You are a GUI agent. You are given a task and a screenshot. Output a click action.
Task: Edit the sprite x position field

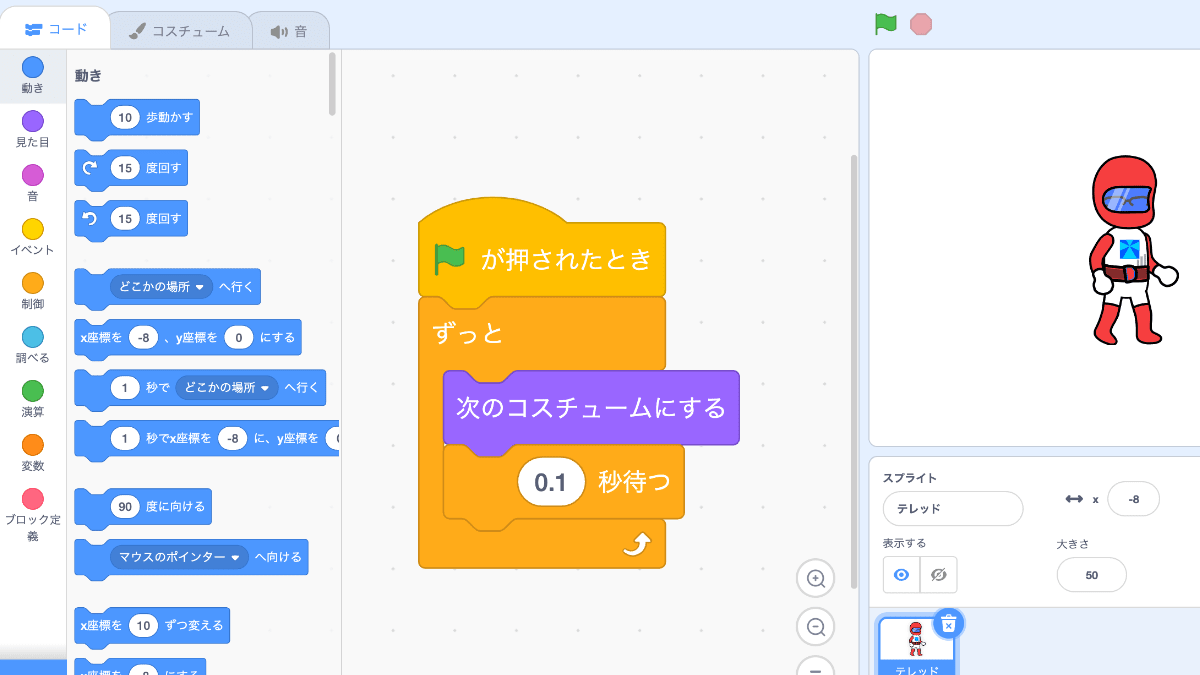pyautogui.click(x=1133, y=498)
